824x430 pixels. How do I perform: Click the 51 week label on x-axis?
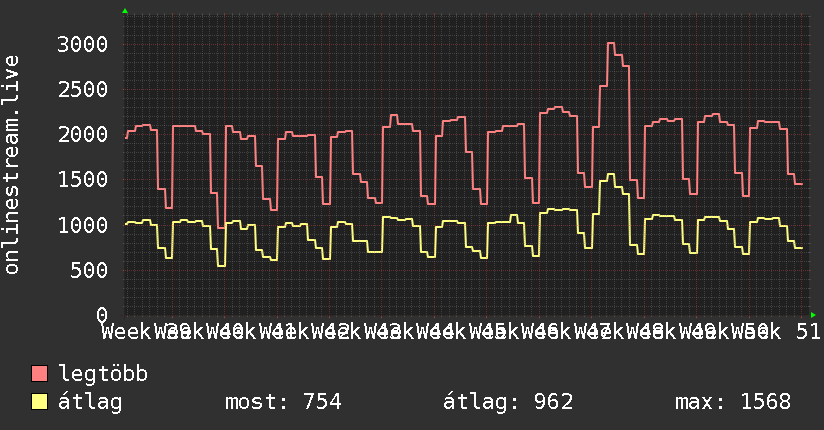pyautogui.click(x=808, y=332)
